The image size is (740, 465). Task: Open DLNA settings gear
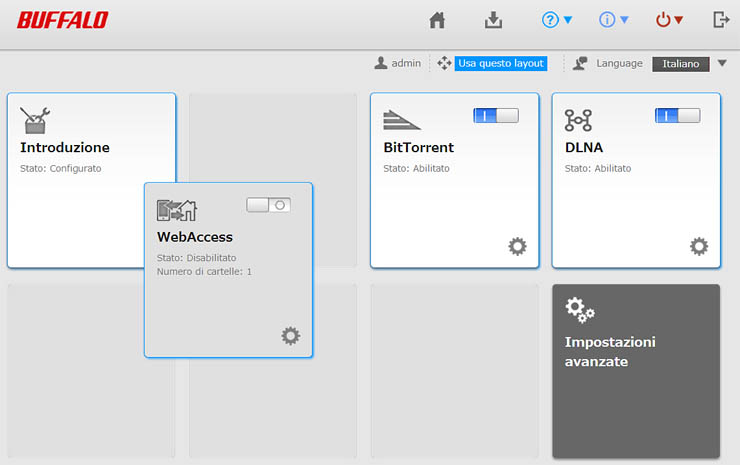point(699,246)
